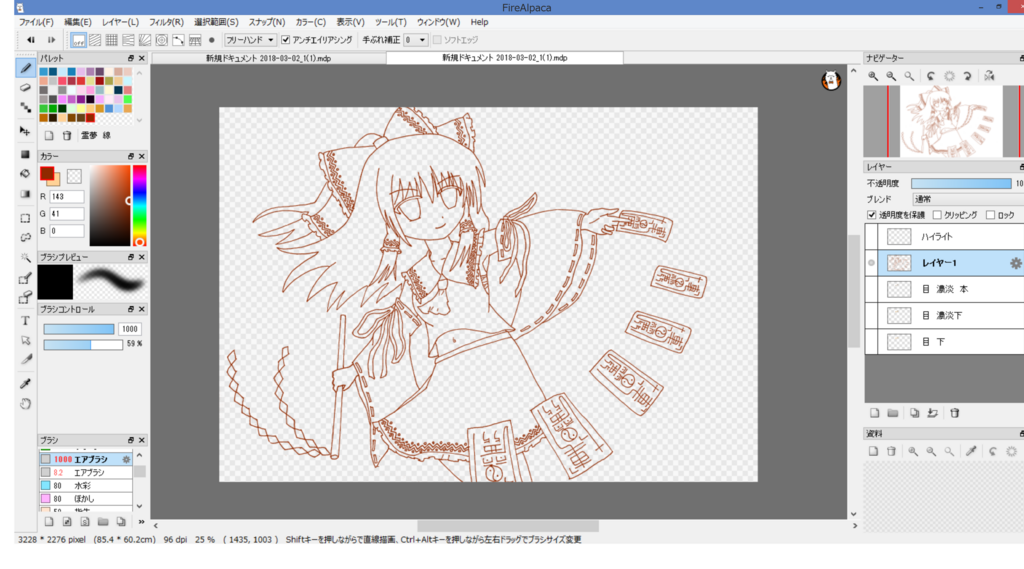Click the R value input field
This screenshot has width=1024, height=569.
66,197
